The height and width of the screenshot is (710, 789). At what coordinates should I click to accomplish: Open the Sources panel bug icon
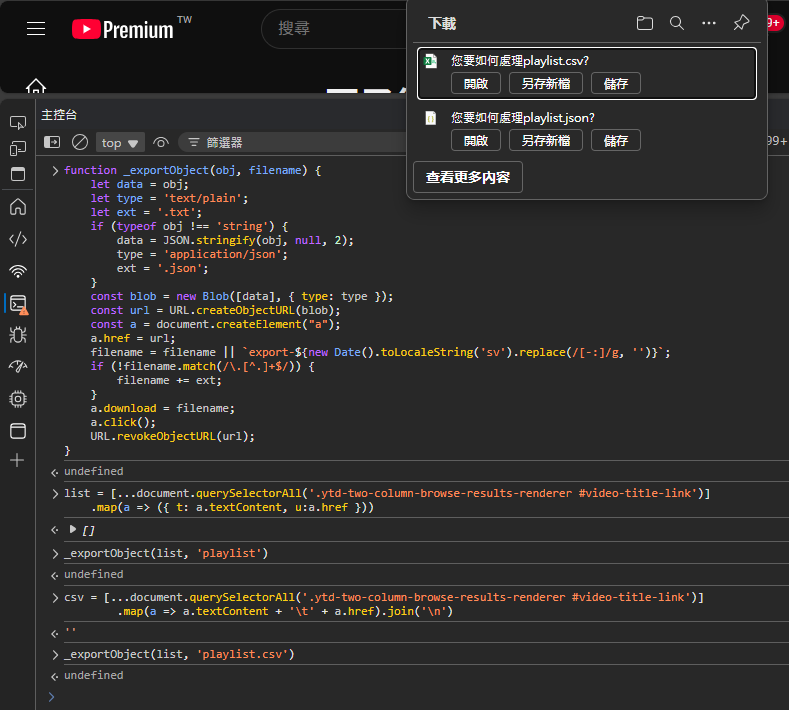click(x=17, y=335)
